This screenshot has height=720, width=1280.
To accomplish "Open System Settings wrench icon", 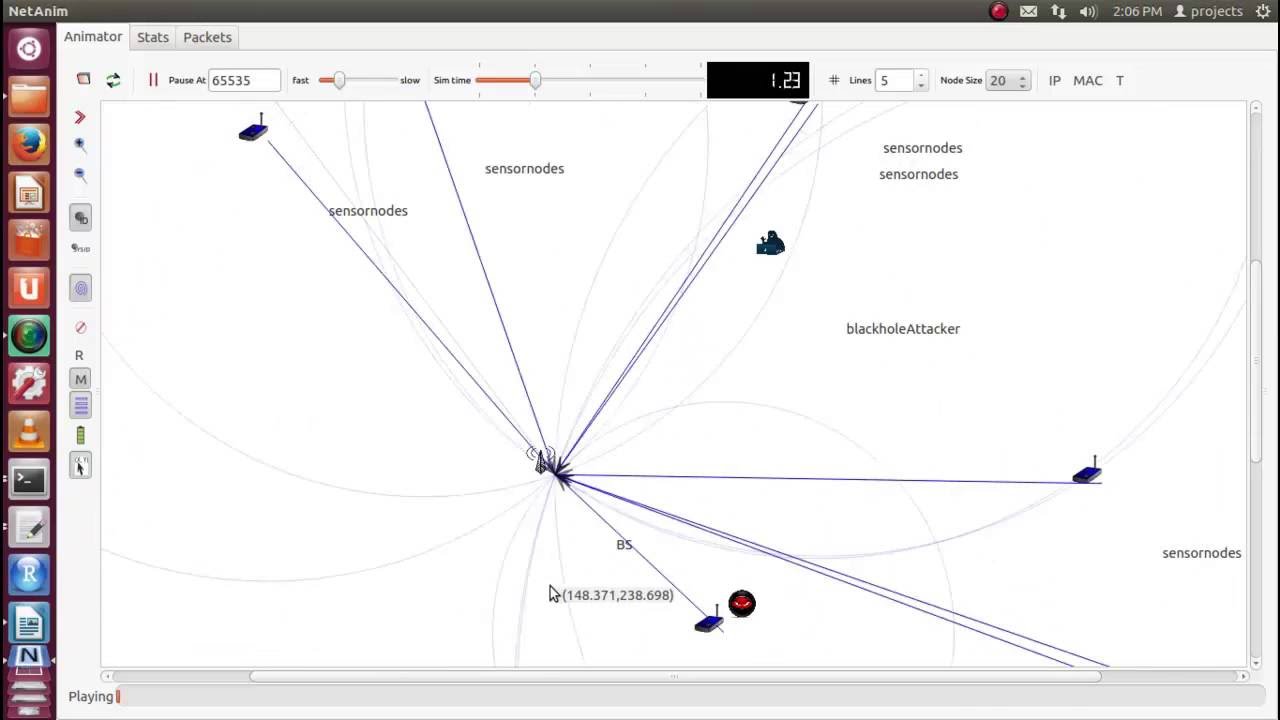I will (x=29, y=385).
